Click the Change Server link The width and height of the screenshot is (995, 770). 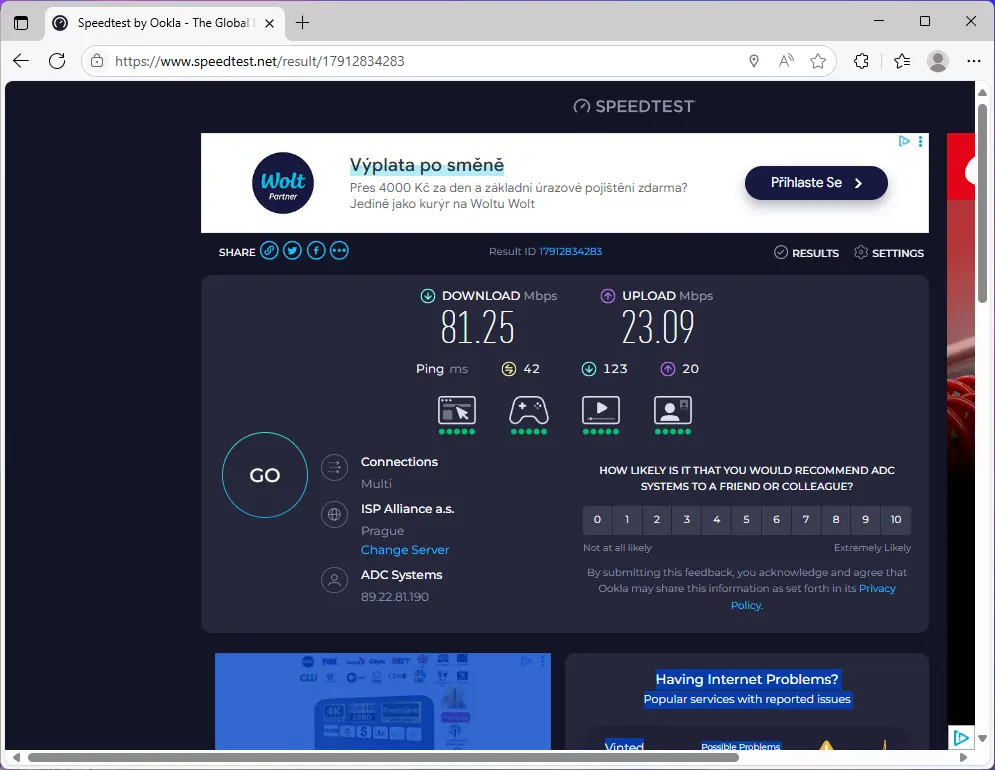pyautogui.click(x=405, y=550)
